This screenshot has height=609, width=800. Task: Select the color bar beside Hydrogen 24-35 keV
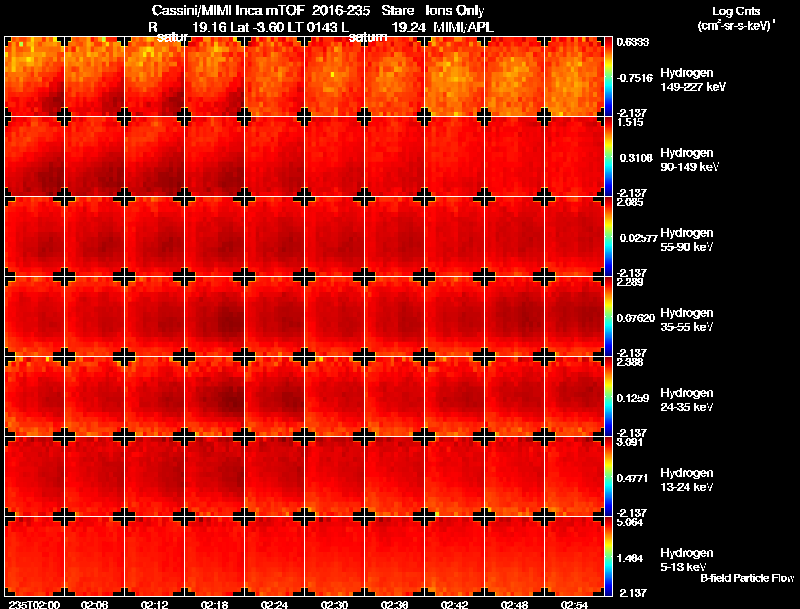[608, 397]
